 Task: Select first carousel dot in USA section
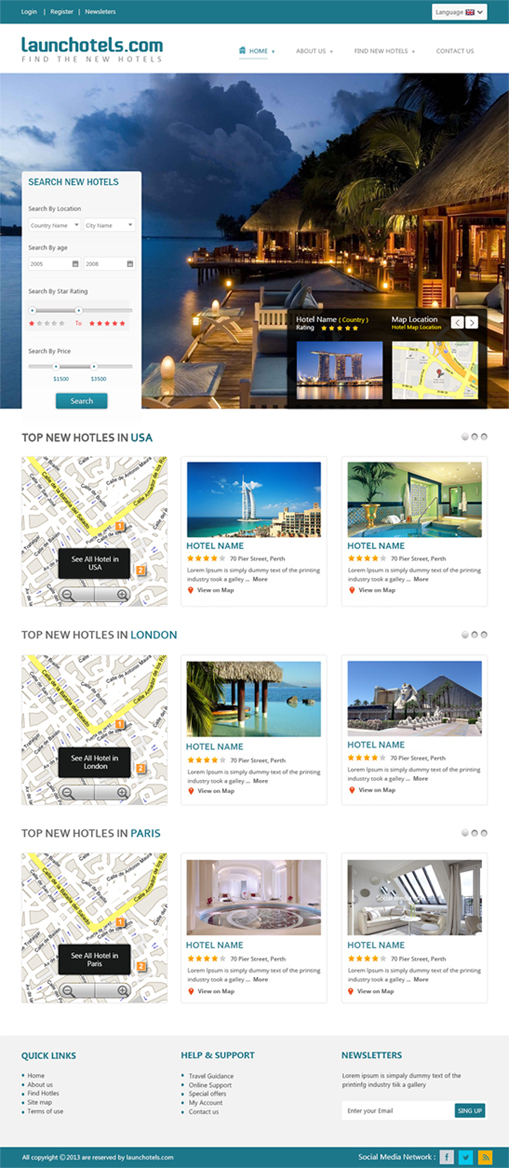(465, 437)
